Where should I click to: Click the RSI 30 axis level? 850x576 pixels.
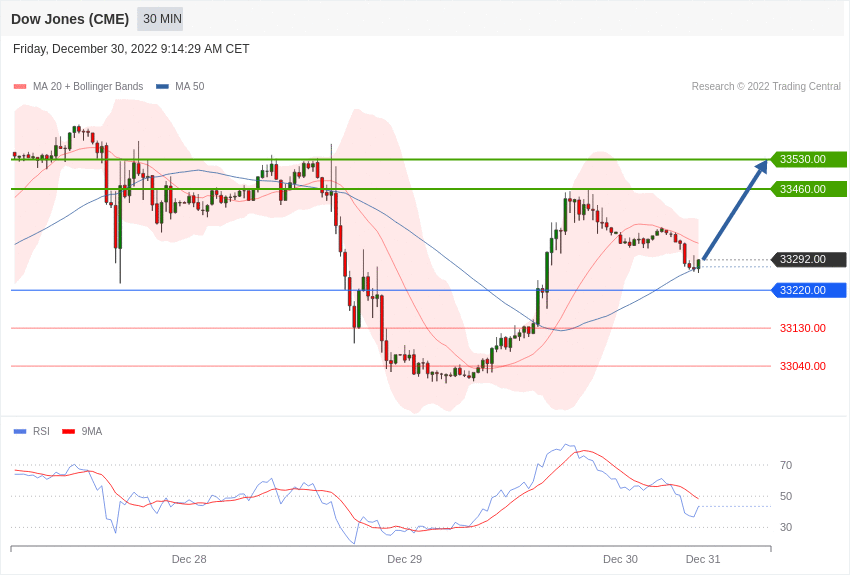click(x=786, y=527)
